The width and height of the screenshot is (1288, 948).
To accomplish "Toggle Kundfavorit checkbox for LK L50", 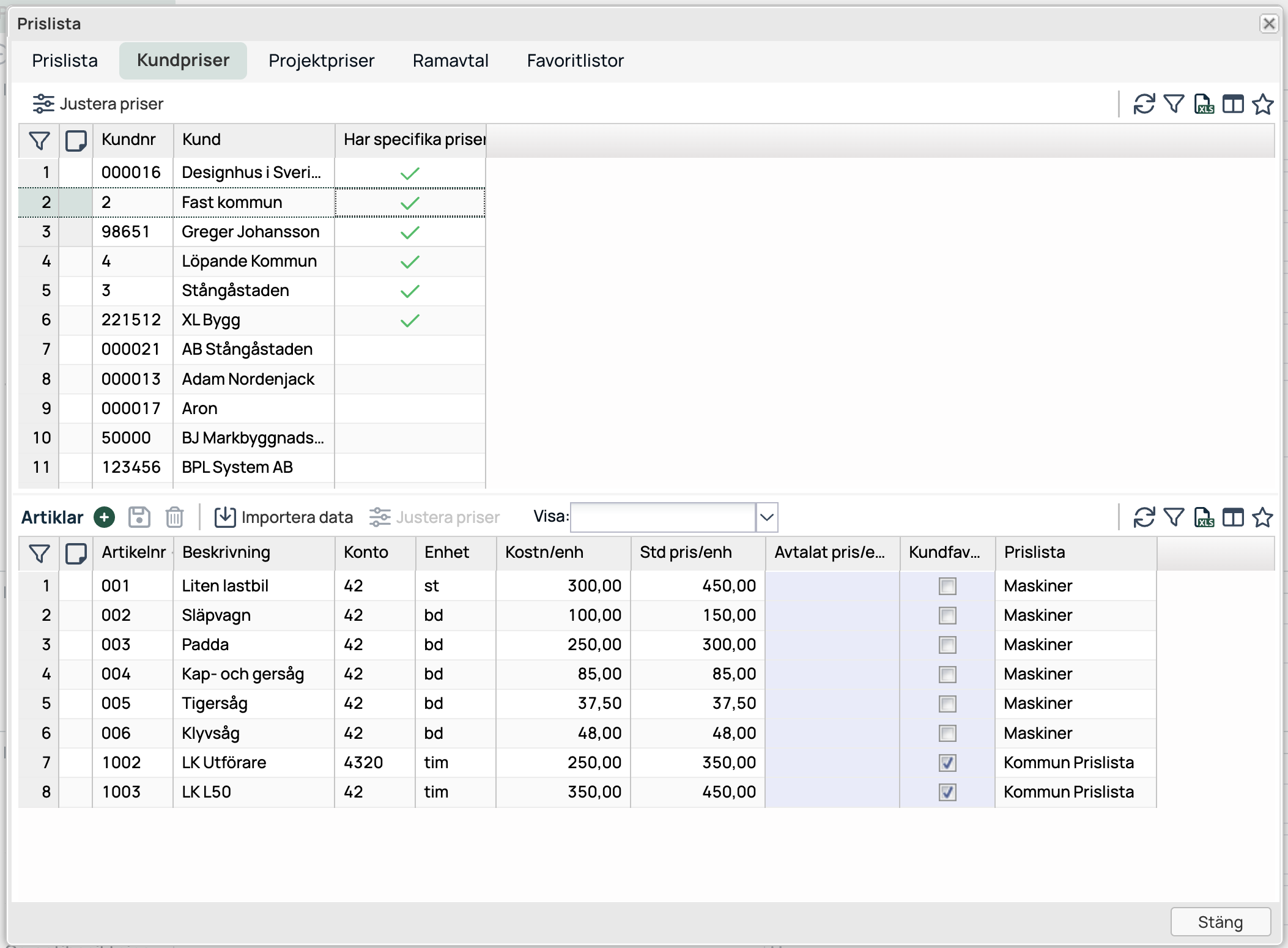I will [947, 792].
